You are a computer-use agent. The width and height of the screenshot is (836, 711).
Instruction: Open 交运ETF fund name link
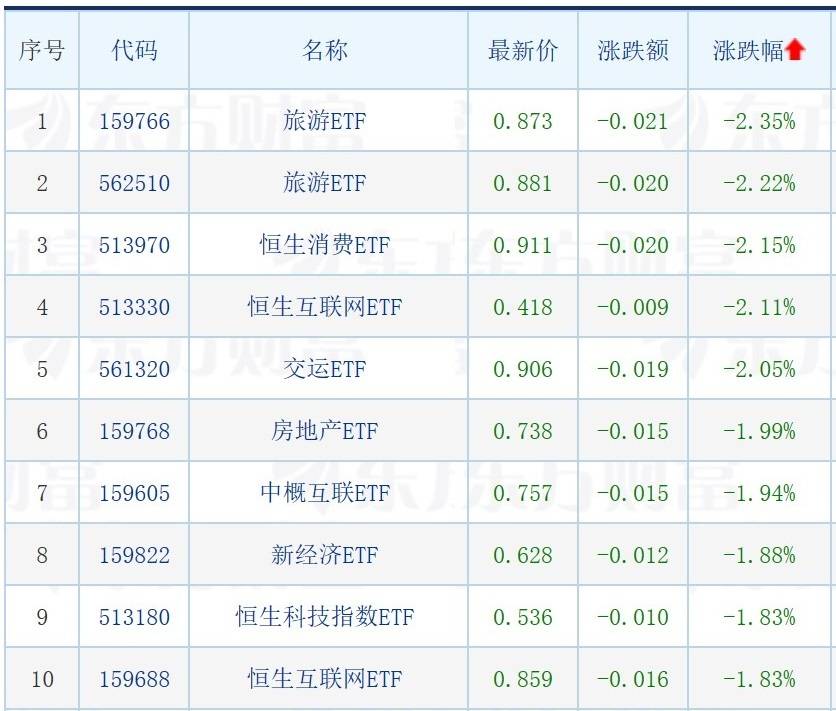pos(325,369)
